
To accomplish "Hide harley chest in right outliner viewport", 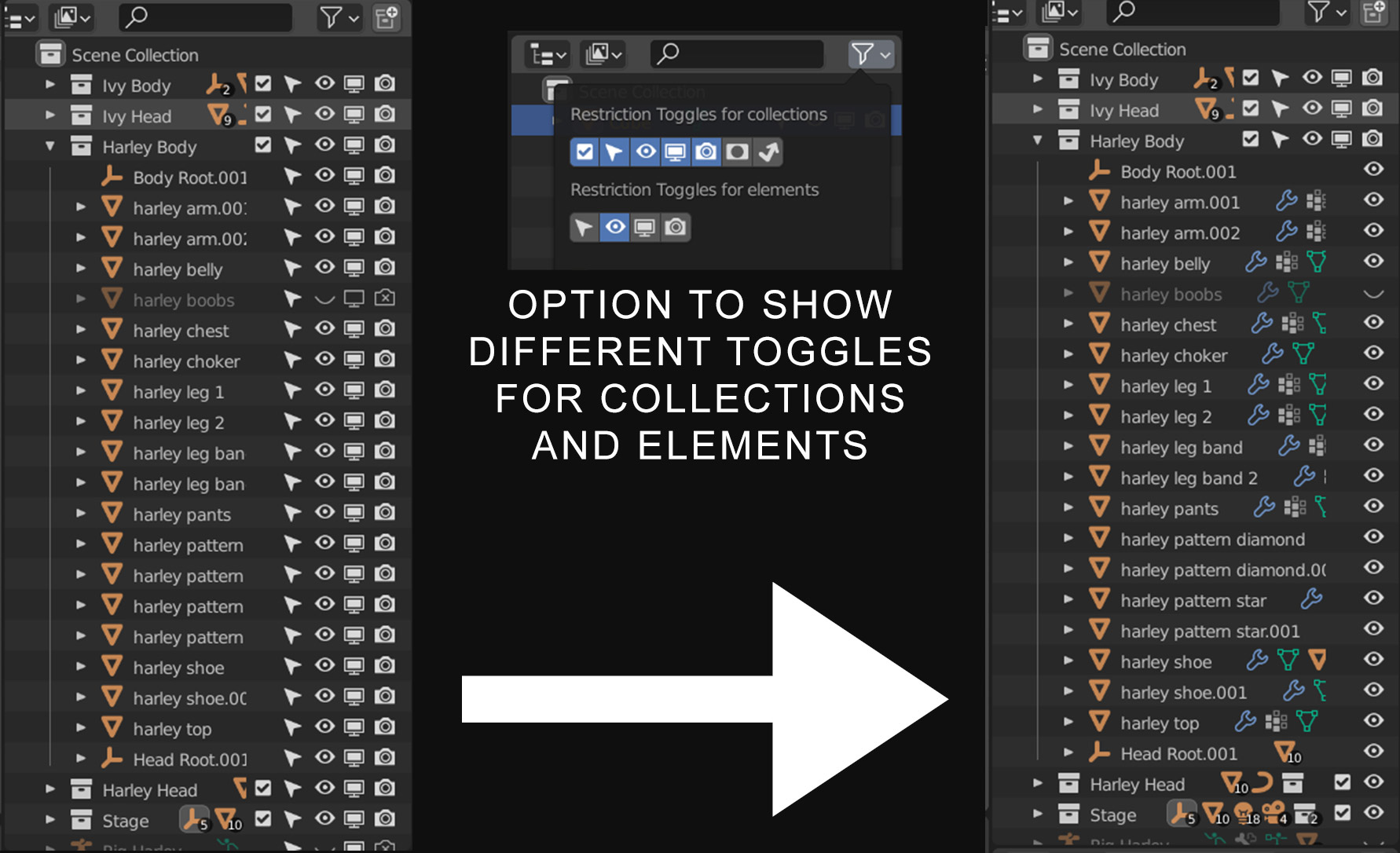I will pos(1373,322).
